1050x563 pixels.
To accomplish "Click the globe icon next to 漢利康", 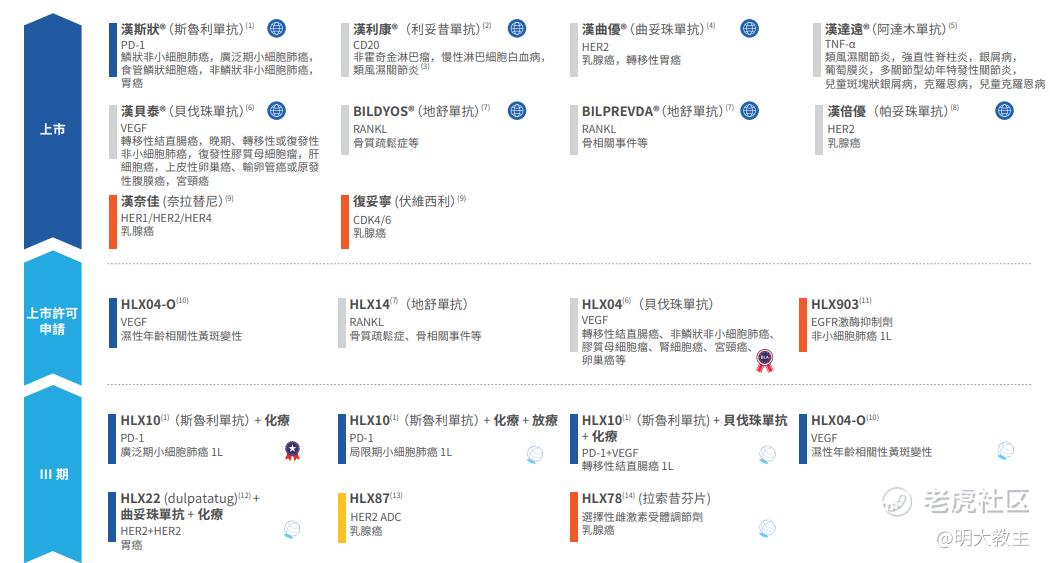I will pyautogui.click(x=516, y=28).
